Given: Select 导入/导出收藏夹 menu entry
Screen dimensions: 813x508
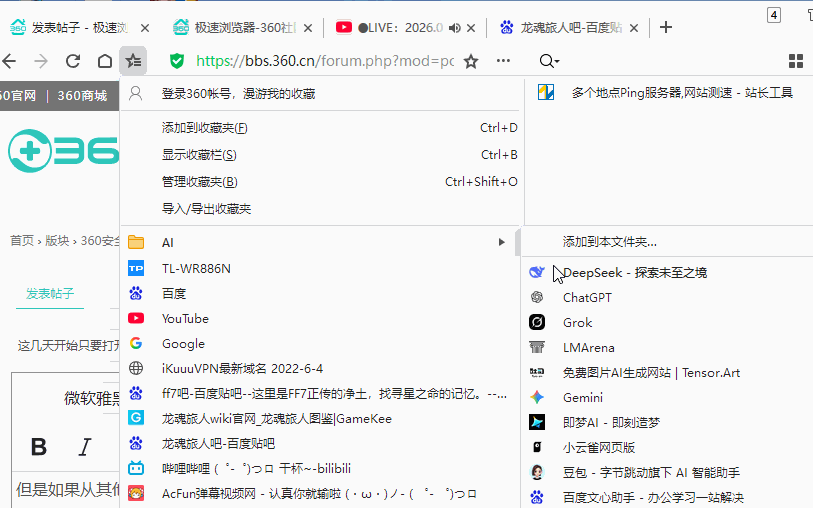Looking at the screenshot, I should (x=319, y=208).
